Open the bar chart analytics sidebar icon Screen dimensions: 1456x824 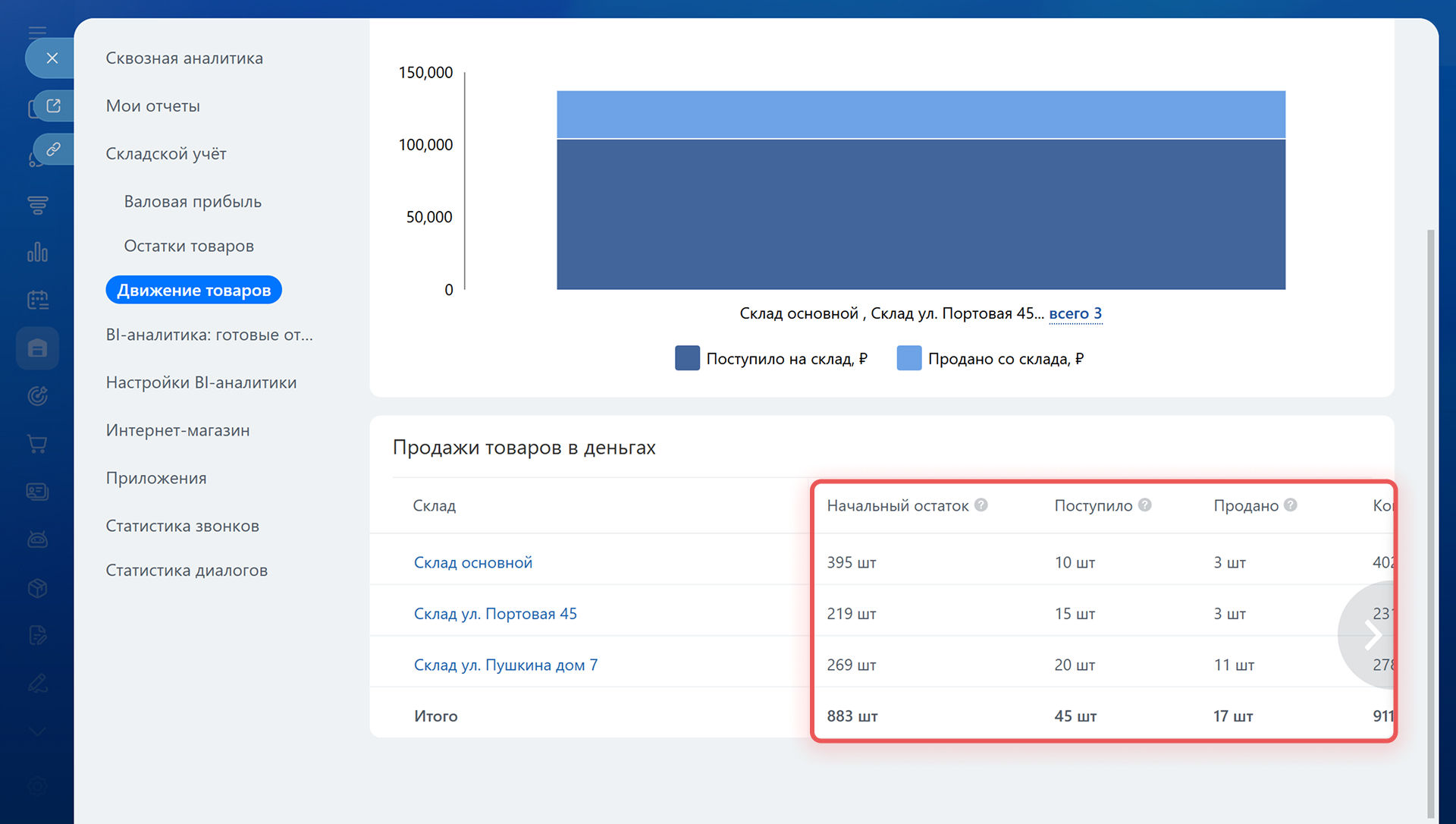pos(37,252)
